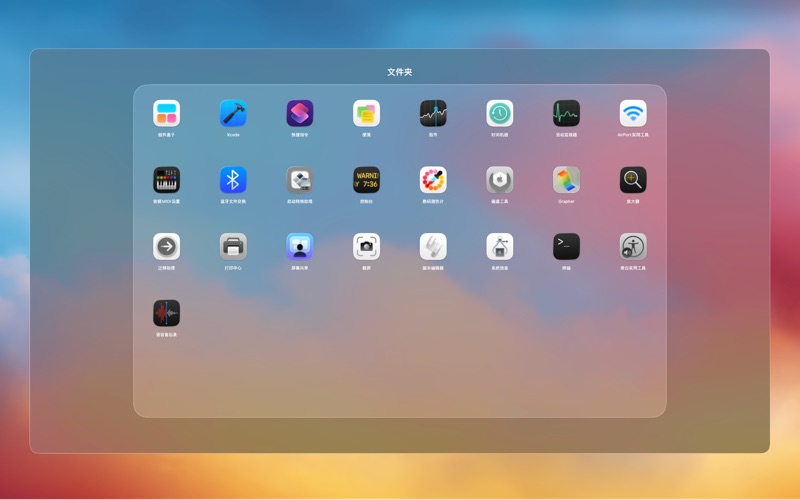This screenshot has width=800, height=500.
Task: Open the Console app with WARNING icon
Action: 366,180
